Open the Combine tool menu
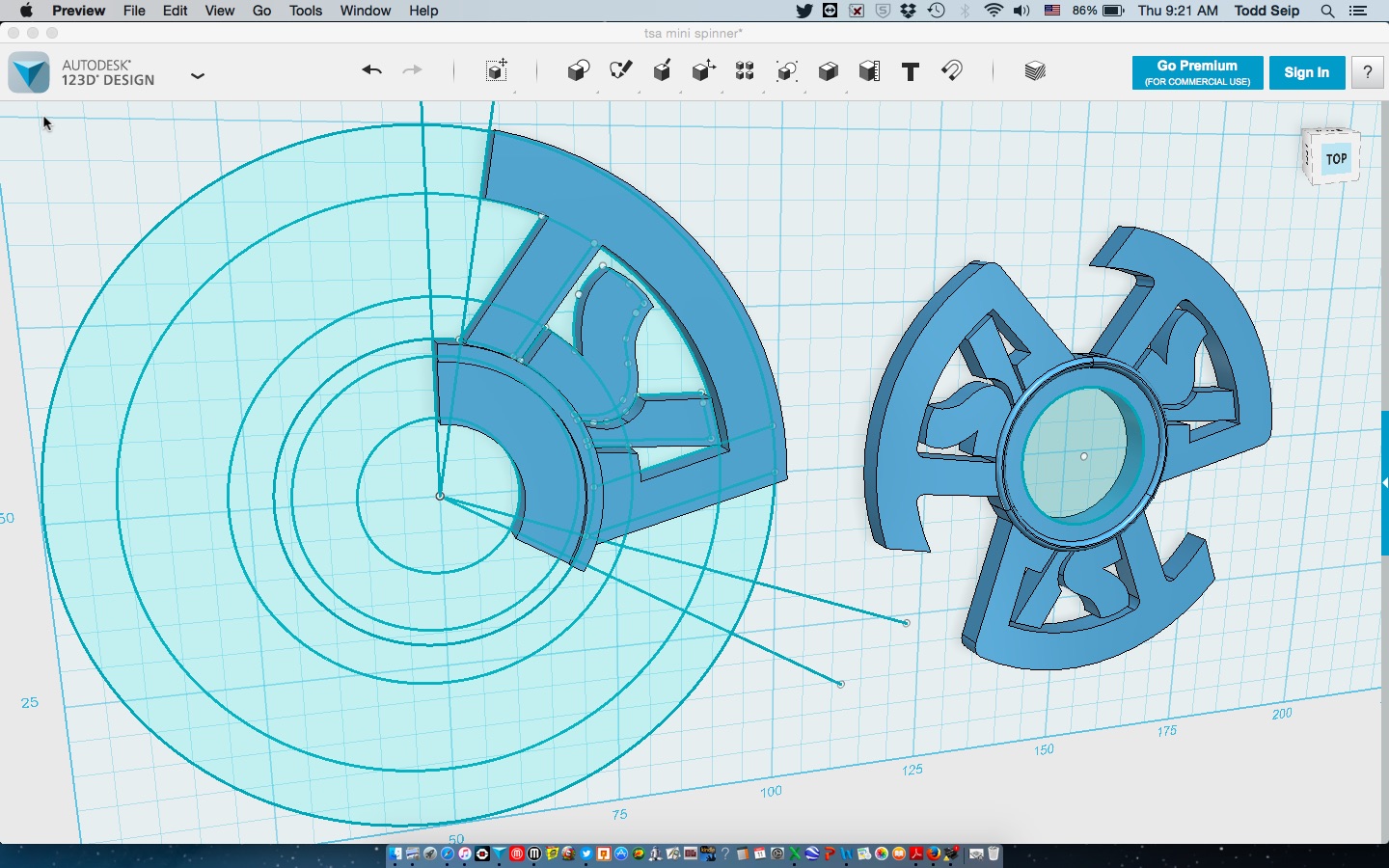This screenshot has height=868, width=1389. point(829,70)
